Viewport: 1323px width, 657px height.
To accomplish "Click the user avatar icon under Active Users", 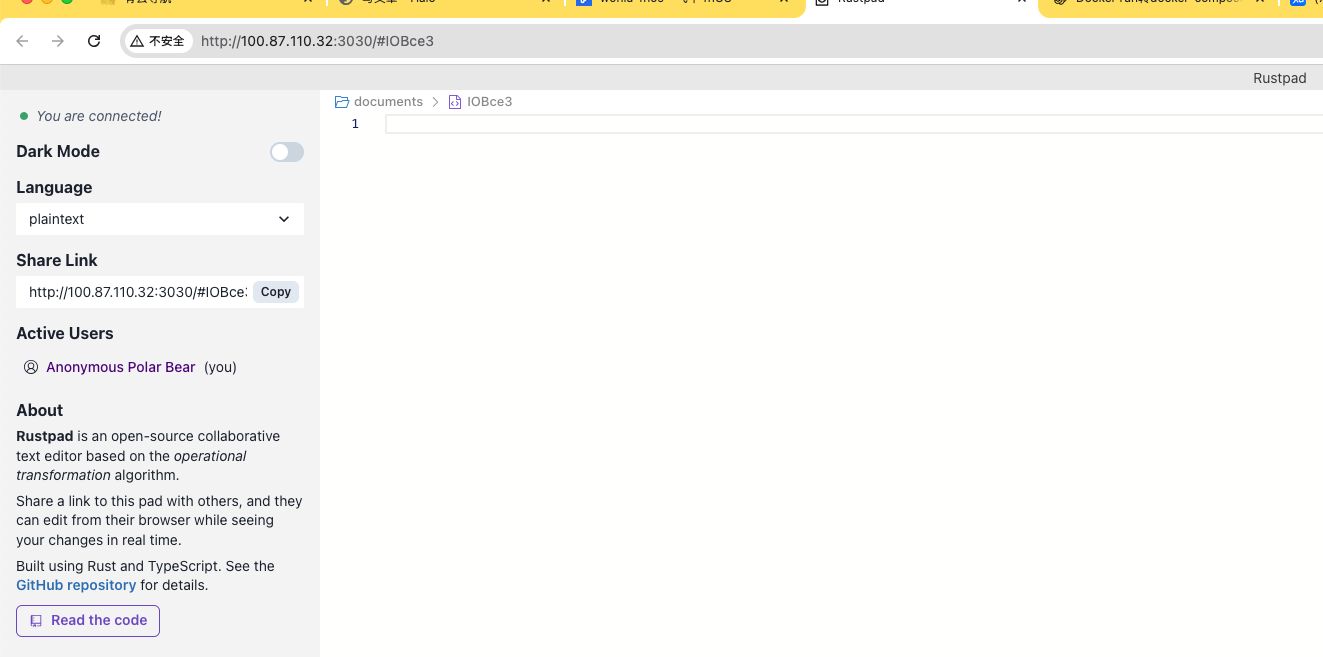I will [x=31, y=367].
